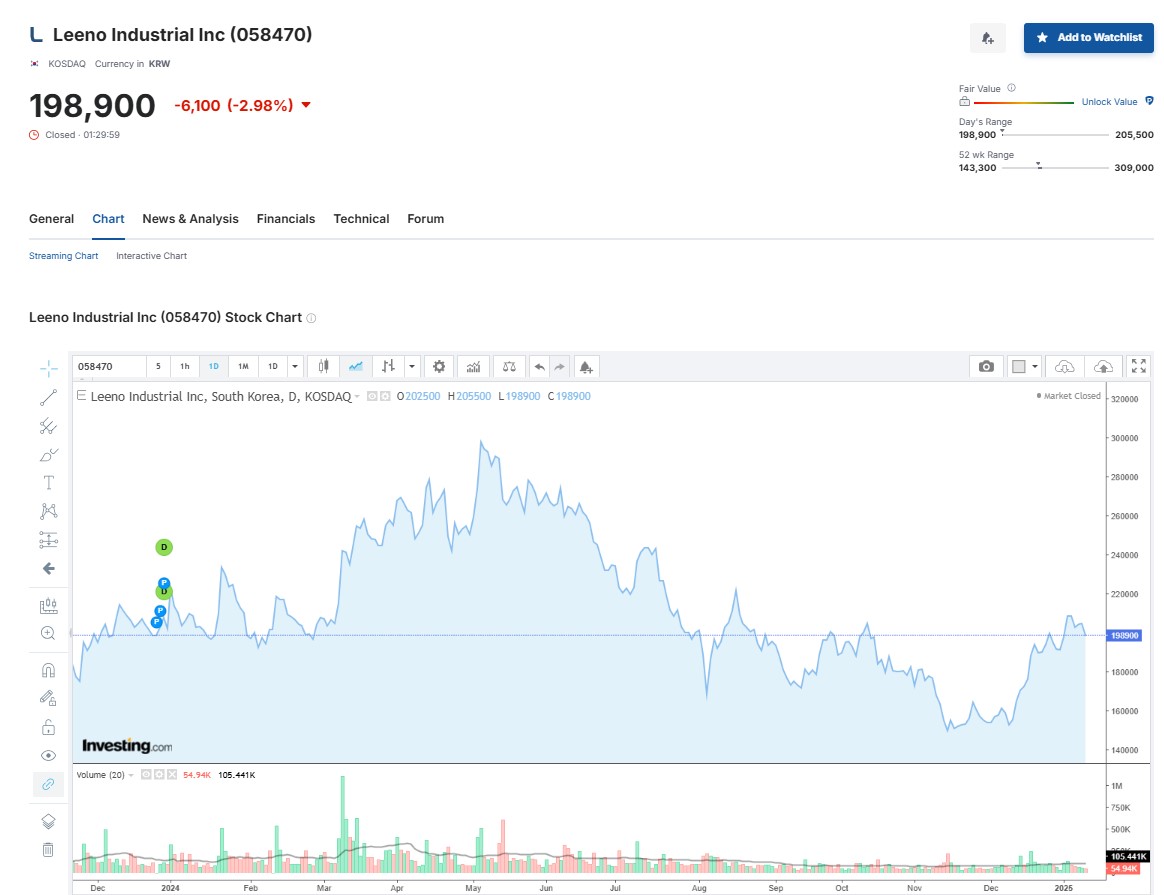Expand the time interval dropdown arrow
Viewport: 1164px width, 895px height.
pyautogui.click(x=295, y=367)
